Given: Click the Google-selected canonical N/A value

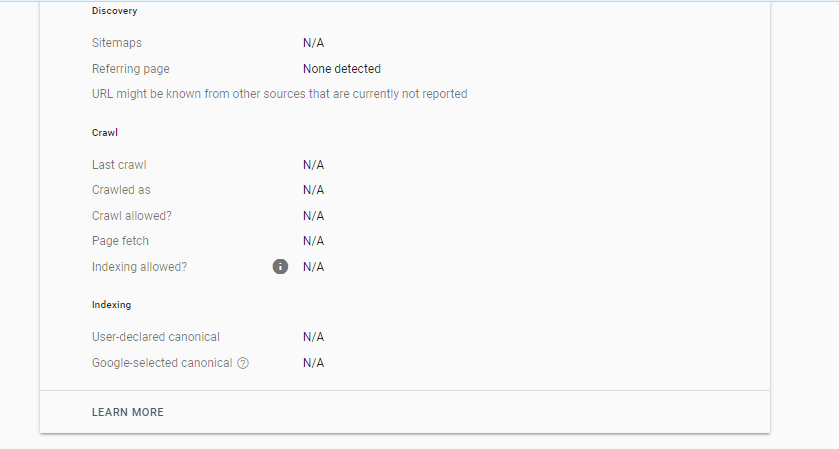Looking at the screenshot, I should click(x=314, y=363).
